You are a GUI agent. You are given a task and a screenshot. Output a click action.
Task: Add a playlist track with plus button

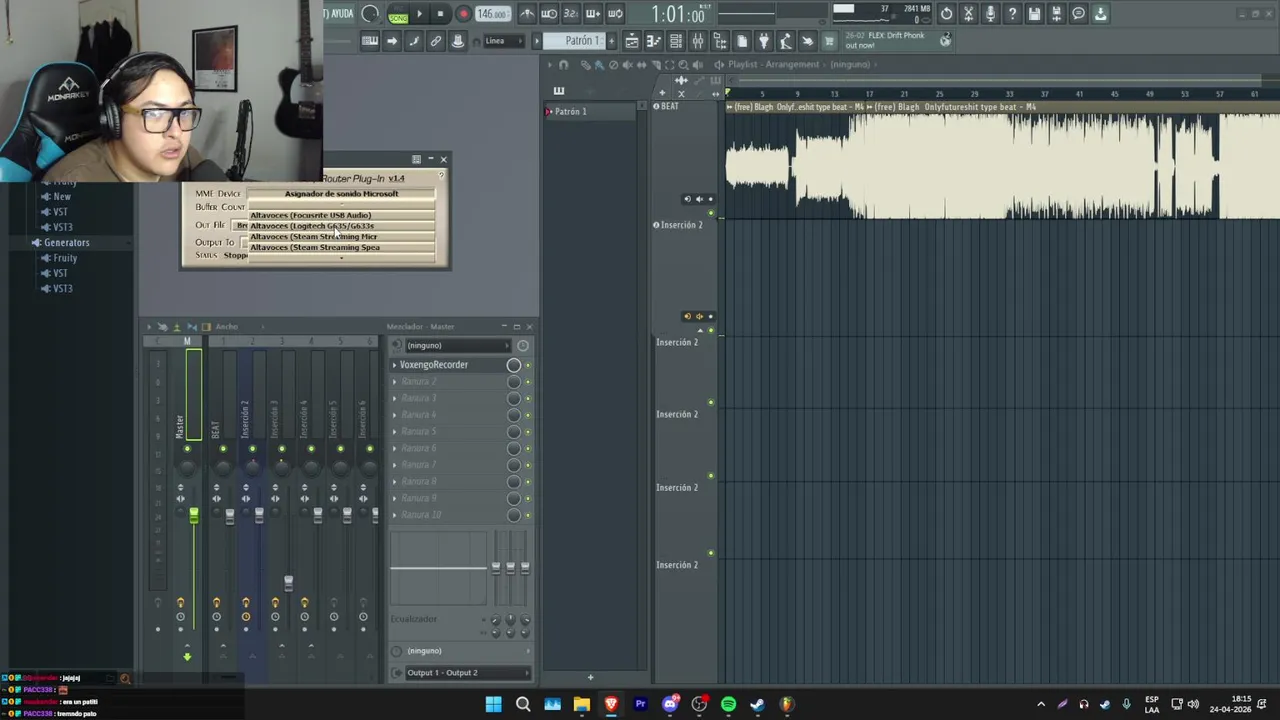pyautogui.click(x=661, y=93)
